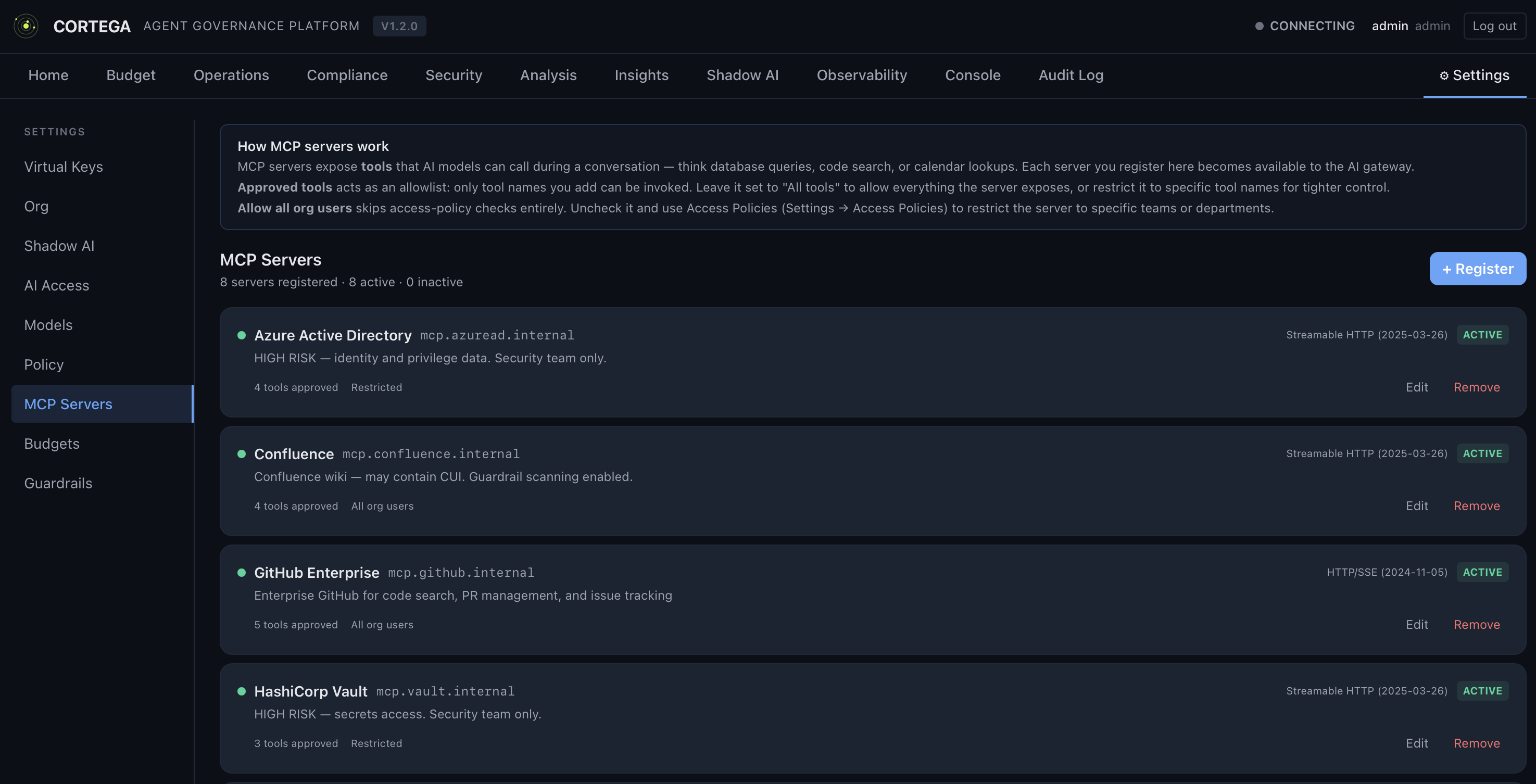1536x784 pixels.
Task: Remove the HashiCorp Vault server
Action: tap(1476, 743)
